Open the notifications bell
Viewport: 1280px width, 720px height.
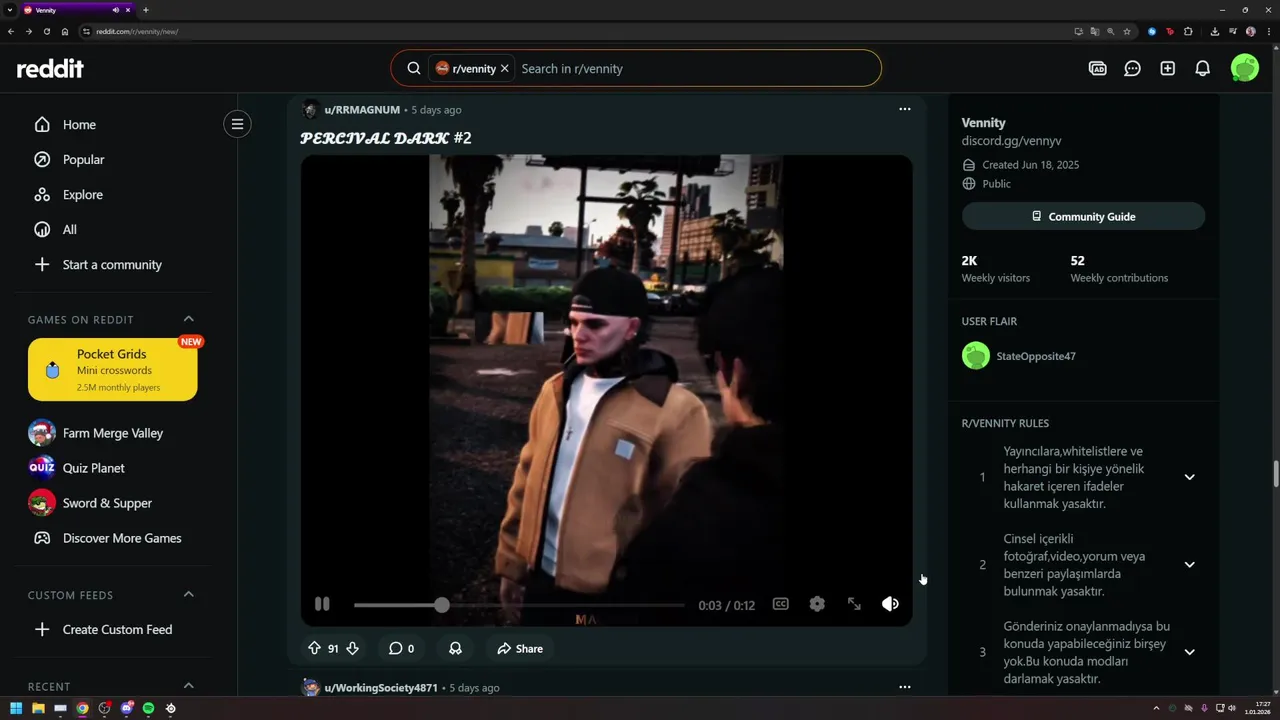click(x=1203, y=68)
